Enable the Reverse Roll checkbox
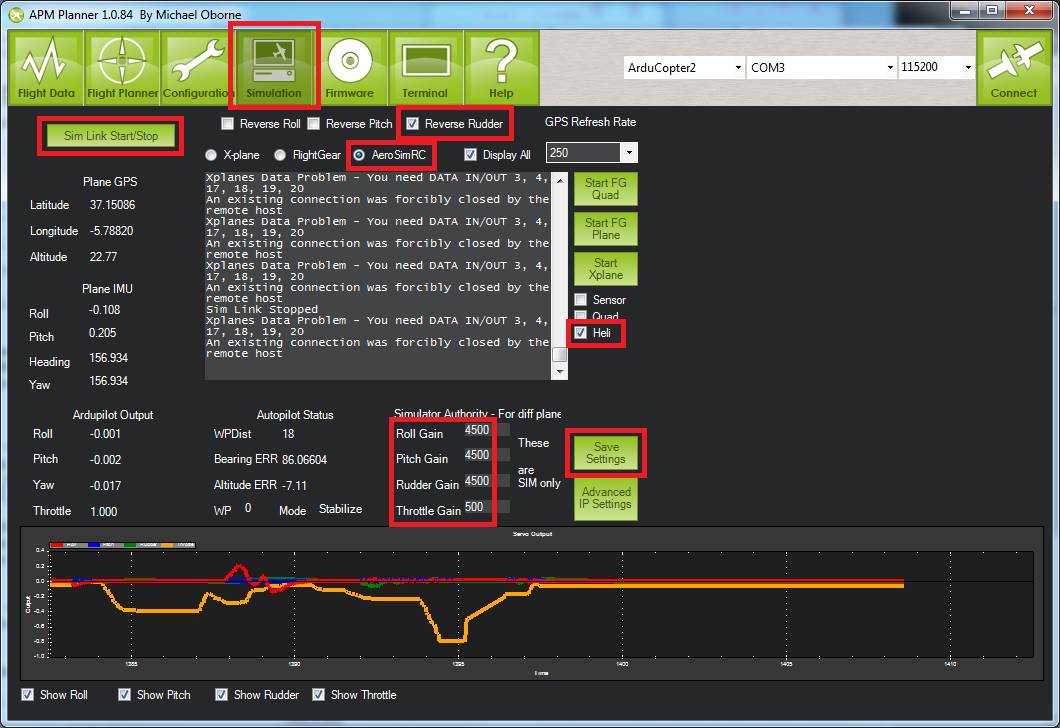The width and height of the screenshot is (1060, 728). (228, 124)
